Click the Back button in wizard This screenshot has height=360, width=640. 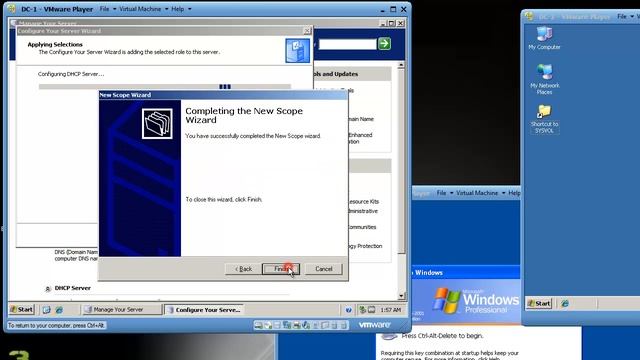[x=243, y=269]
